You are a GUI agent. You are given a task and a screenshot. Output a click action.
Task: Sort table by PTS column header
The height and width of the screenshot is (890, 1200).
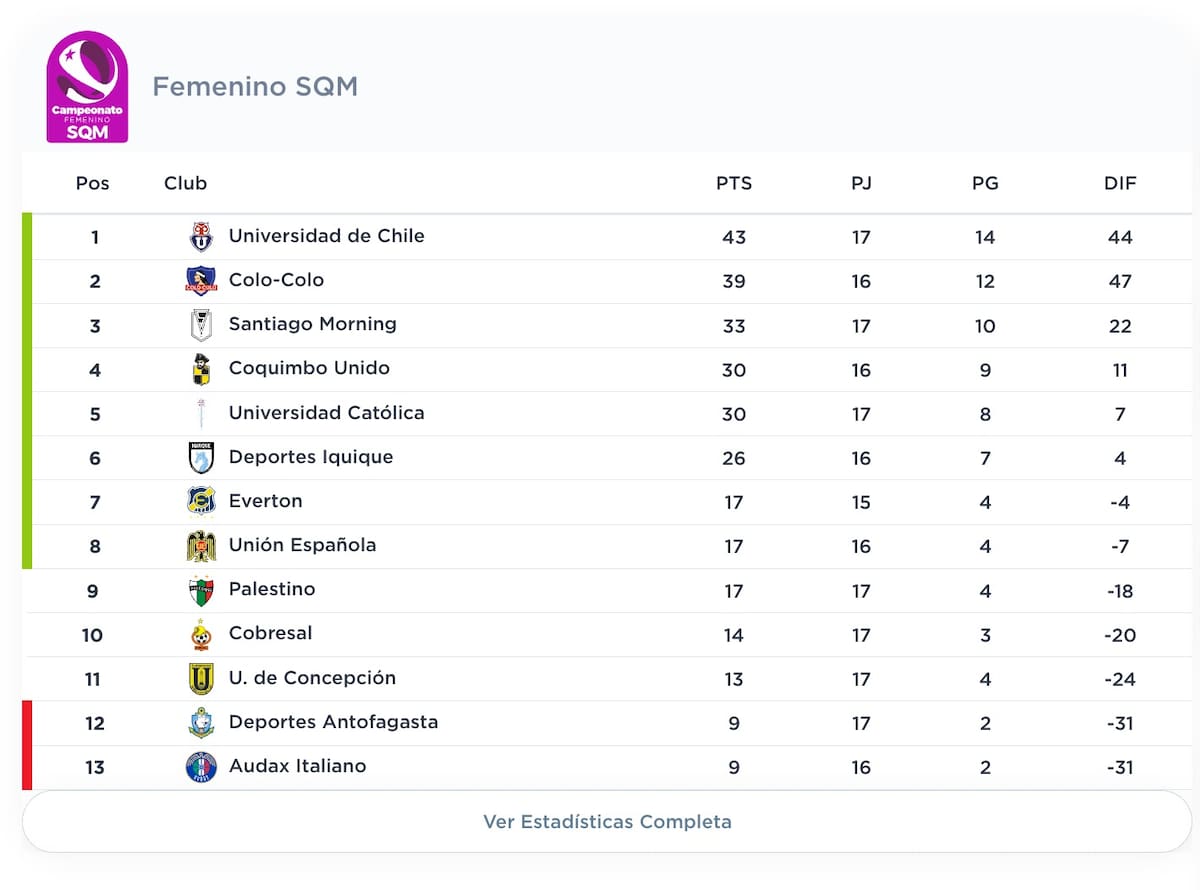point(734,183)
